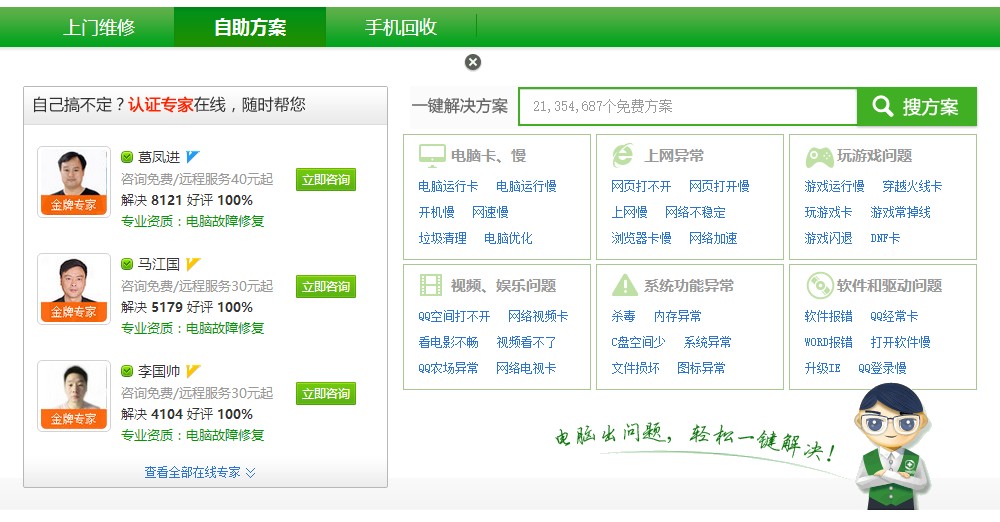Close the panel with the round X button
1000x522 pixels.
pyautogui.click(x=473, y=62)
